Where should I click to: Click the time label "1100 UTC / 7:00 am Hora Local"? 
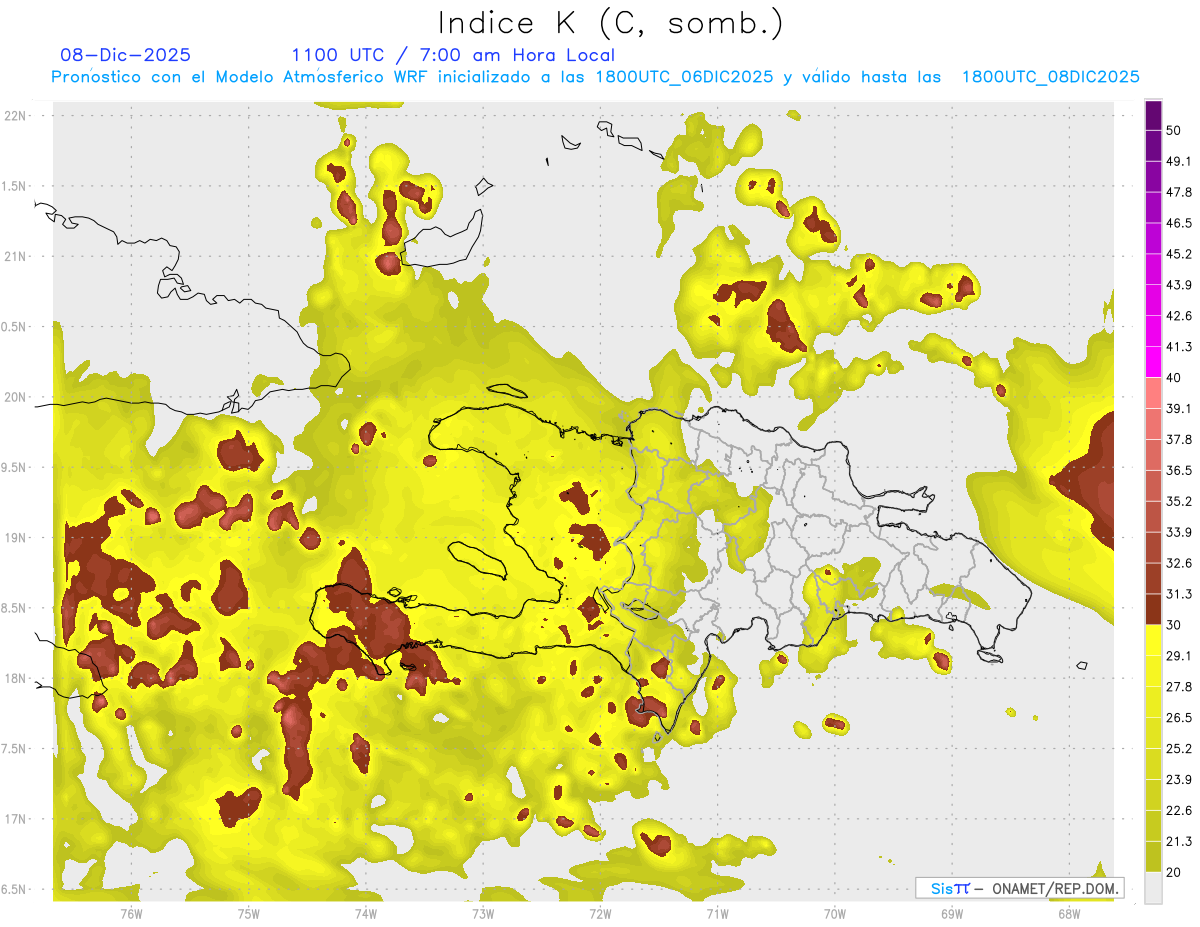point(453,55)
